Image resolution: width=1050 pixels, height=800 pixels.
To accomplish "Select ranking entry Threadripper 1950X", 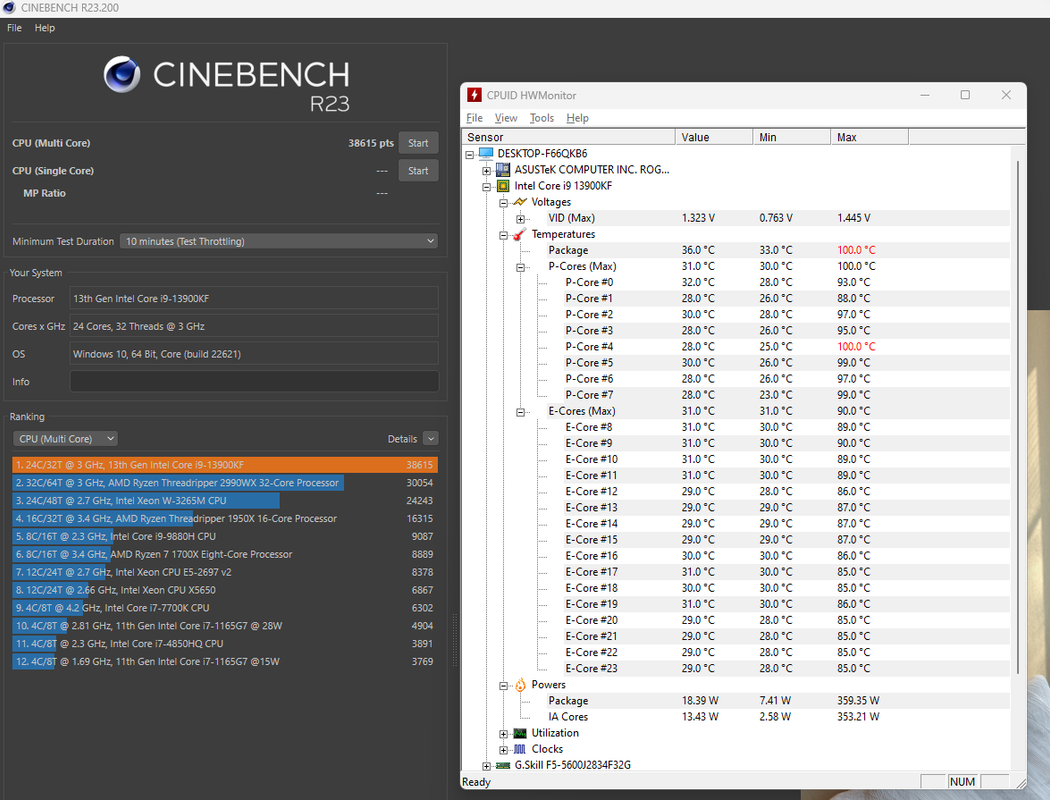I will 225,518.
